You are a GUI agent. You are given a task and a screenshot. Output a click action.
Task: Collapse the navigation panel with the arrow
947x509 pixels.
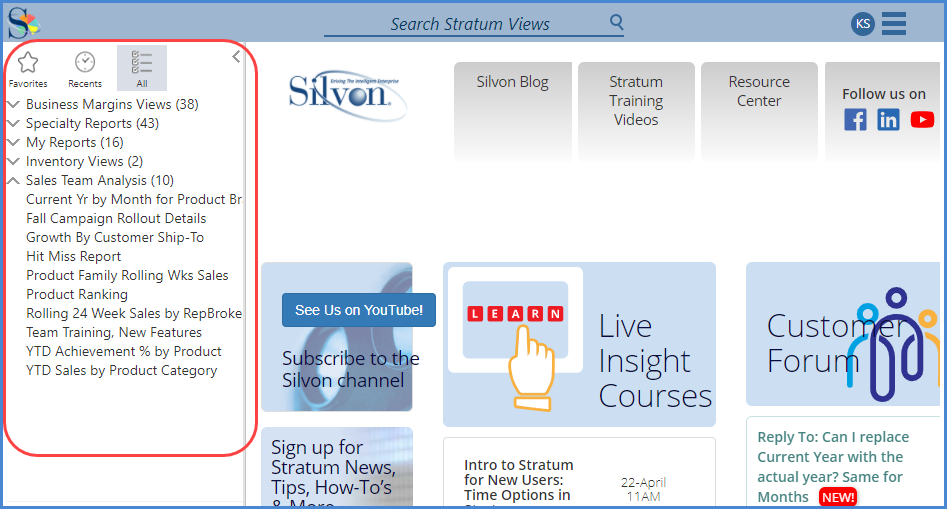236,57
